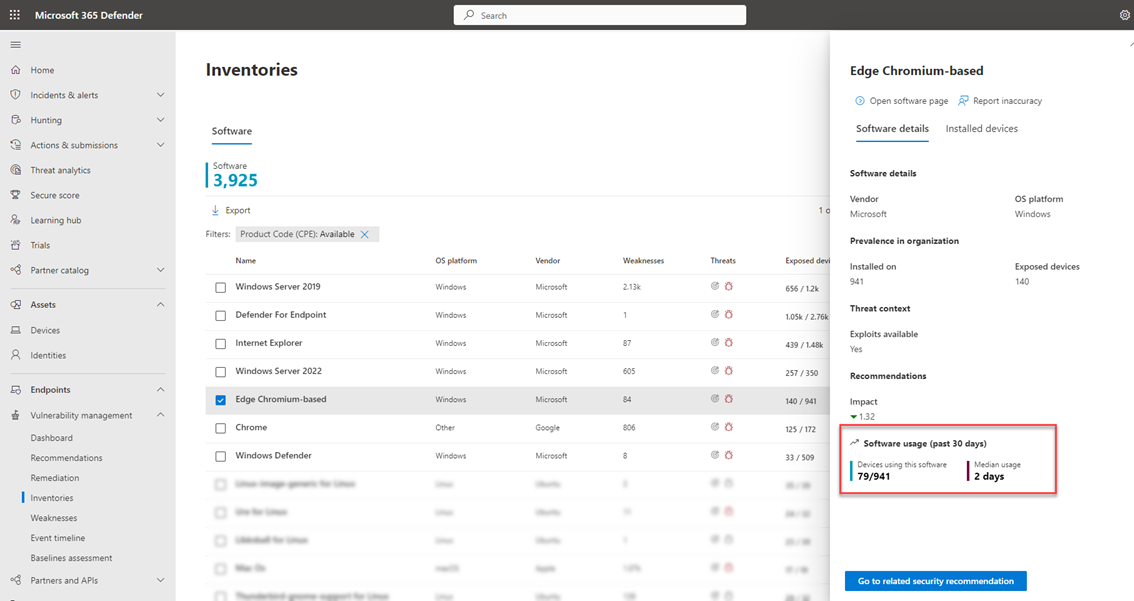This screenshot has width=1134, height=601.
Task: Click the Open software page icon
Action: click(860, 101)
